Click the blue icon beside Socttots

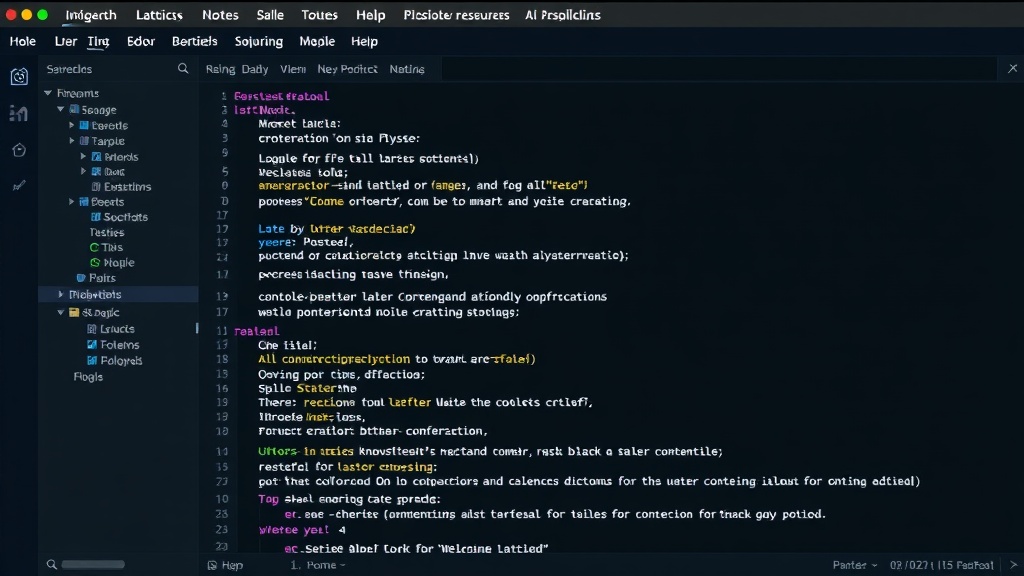pyautogui.click(x=95, y=217)
